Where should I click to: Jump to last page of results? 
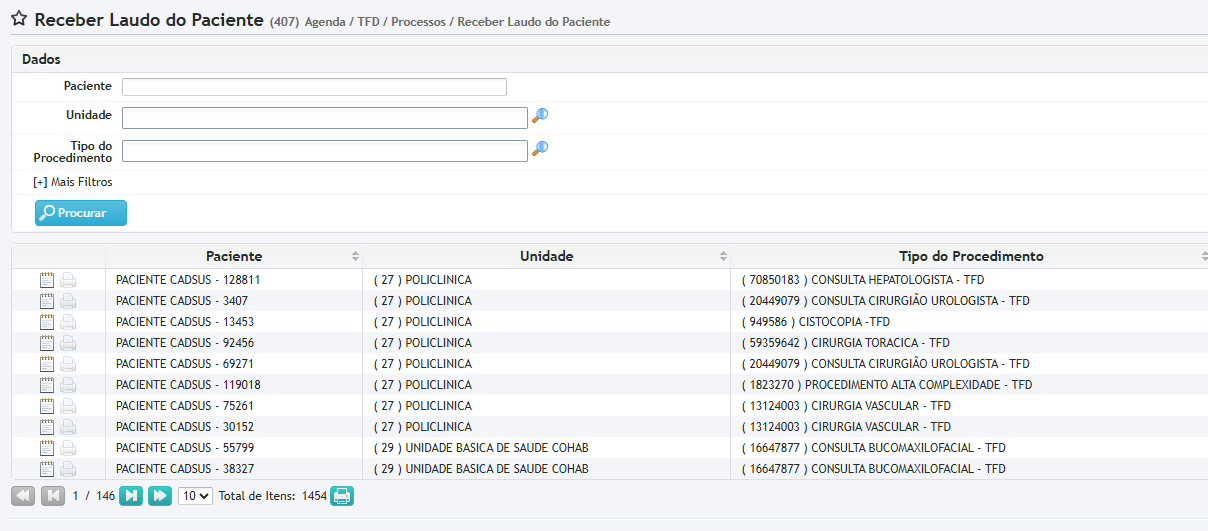[x=160, y=496]
